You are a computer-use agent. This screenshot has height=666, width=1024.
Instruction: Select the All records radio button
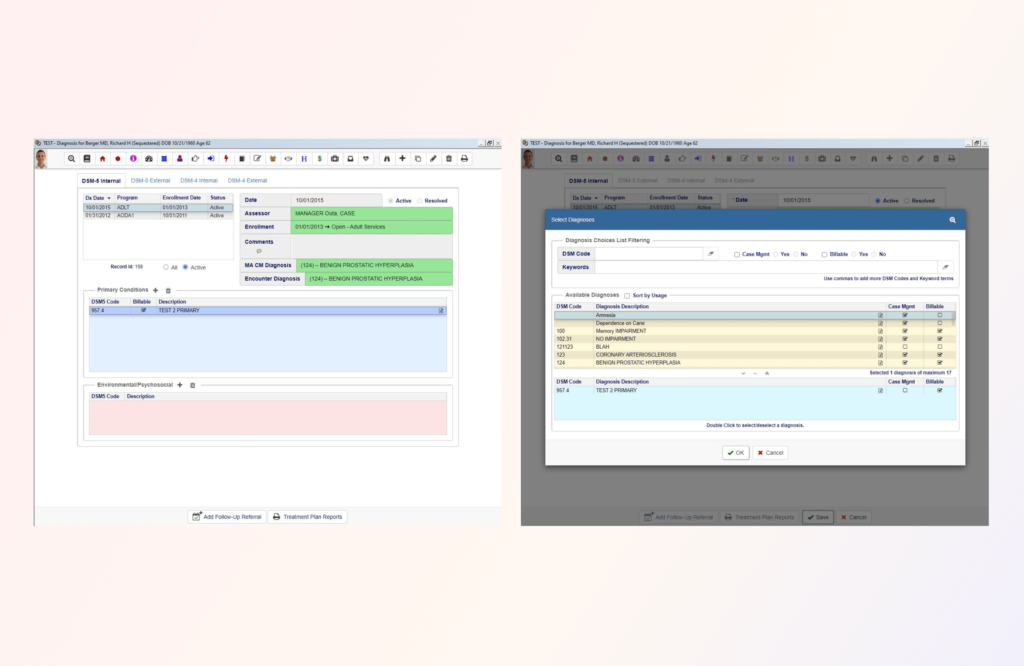(x=166, y=267)
